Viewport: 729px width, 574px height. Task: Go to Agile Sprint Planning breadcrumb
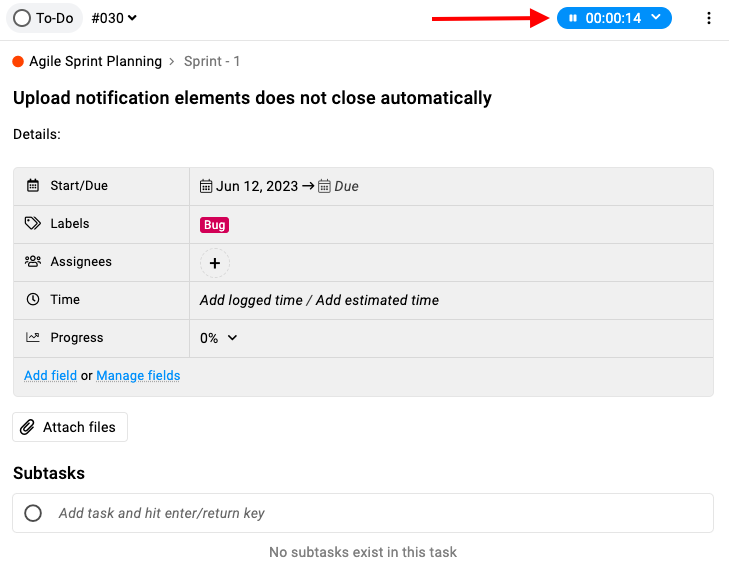tap(95, 61)
